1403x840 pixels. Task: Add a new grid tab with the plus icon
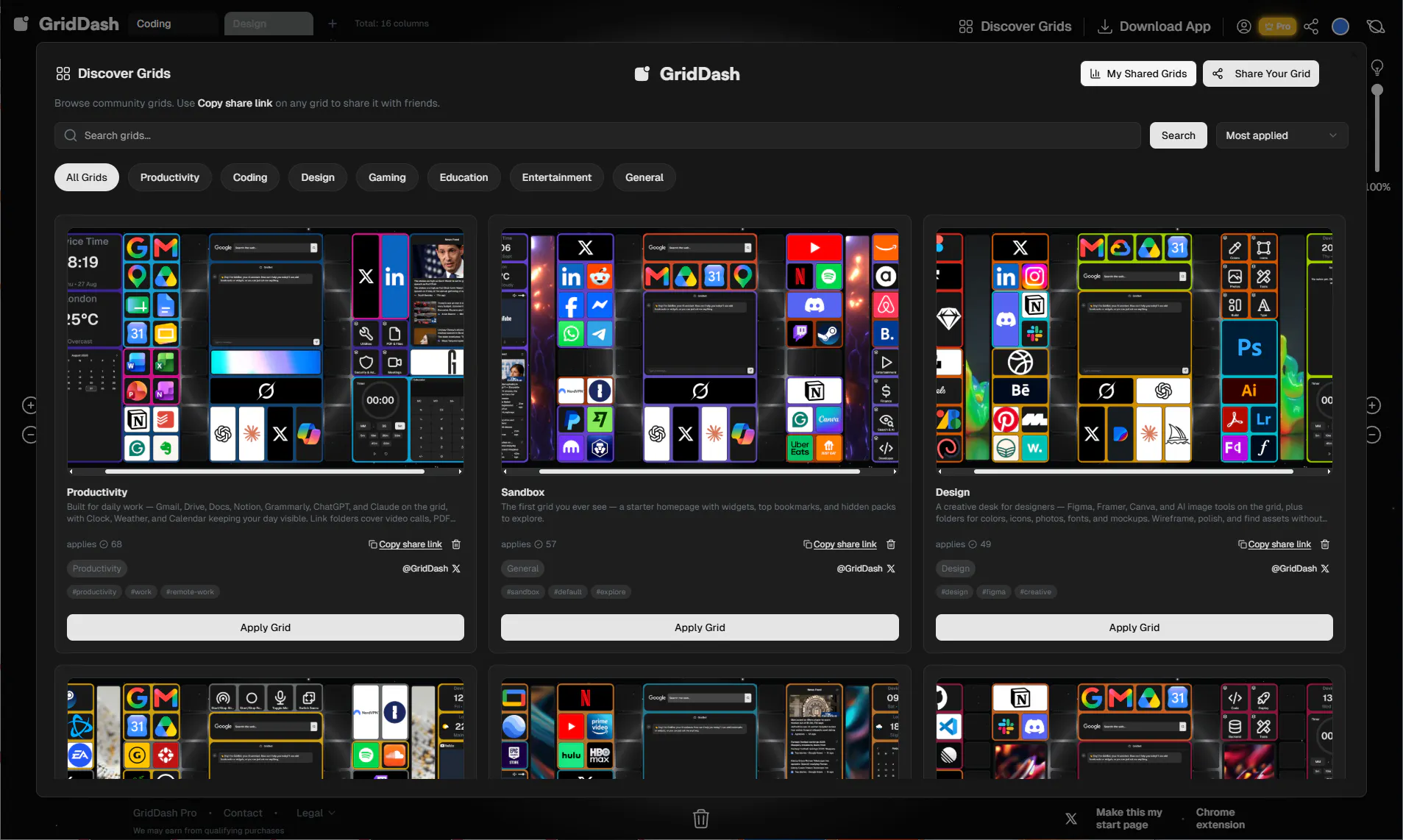coord(333,24)
